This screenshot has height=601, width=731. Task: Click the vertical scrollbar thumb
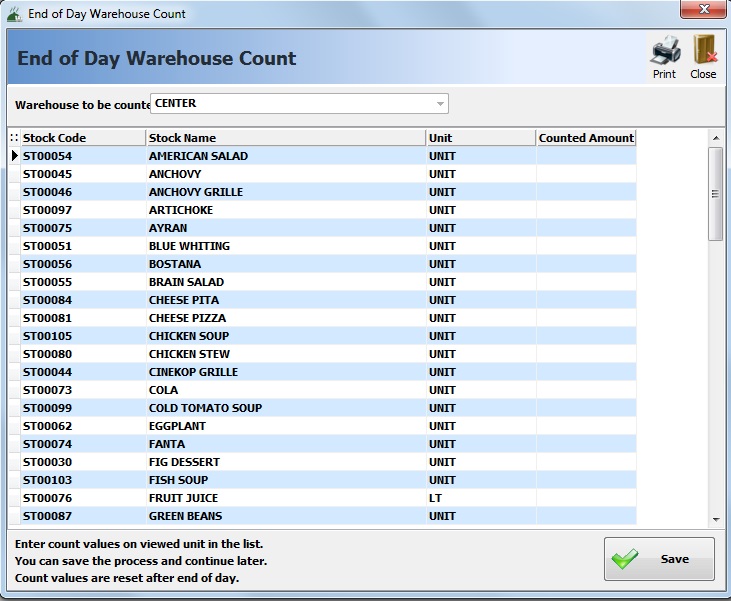click(715, 194)
